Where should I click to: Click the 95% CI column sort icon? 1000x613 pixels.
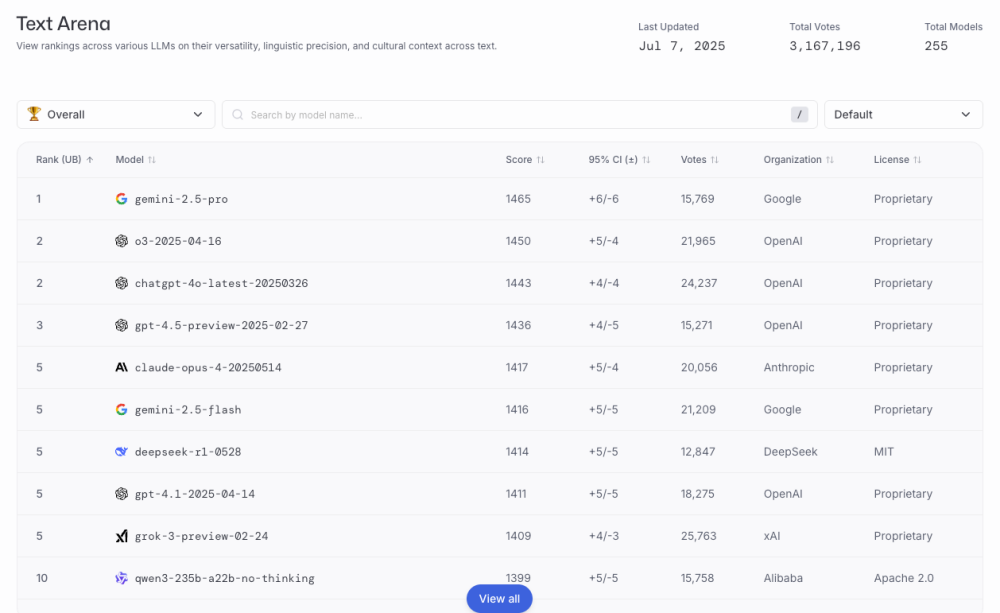click(x=646, y=159)
